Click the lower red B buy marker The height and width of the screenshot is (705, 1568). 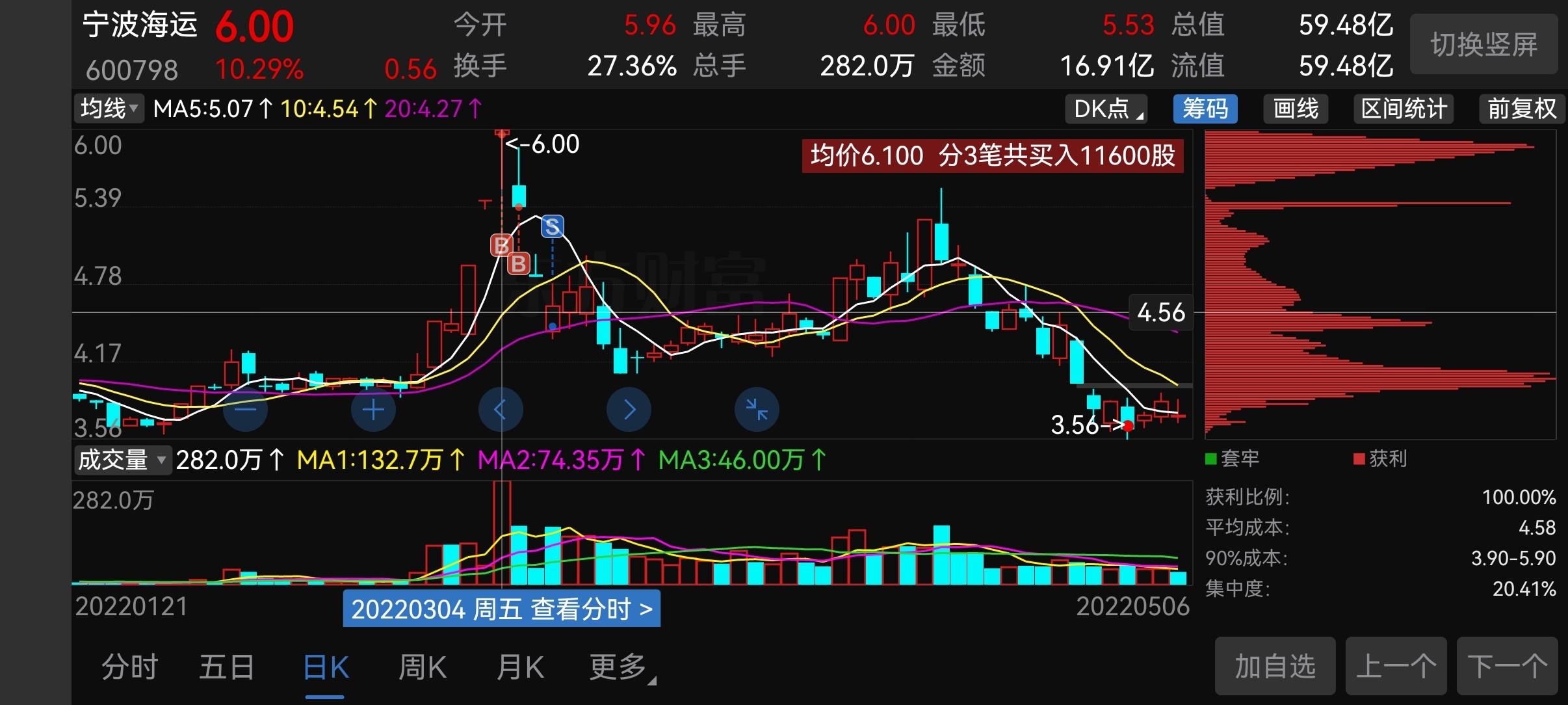(518, 263)
